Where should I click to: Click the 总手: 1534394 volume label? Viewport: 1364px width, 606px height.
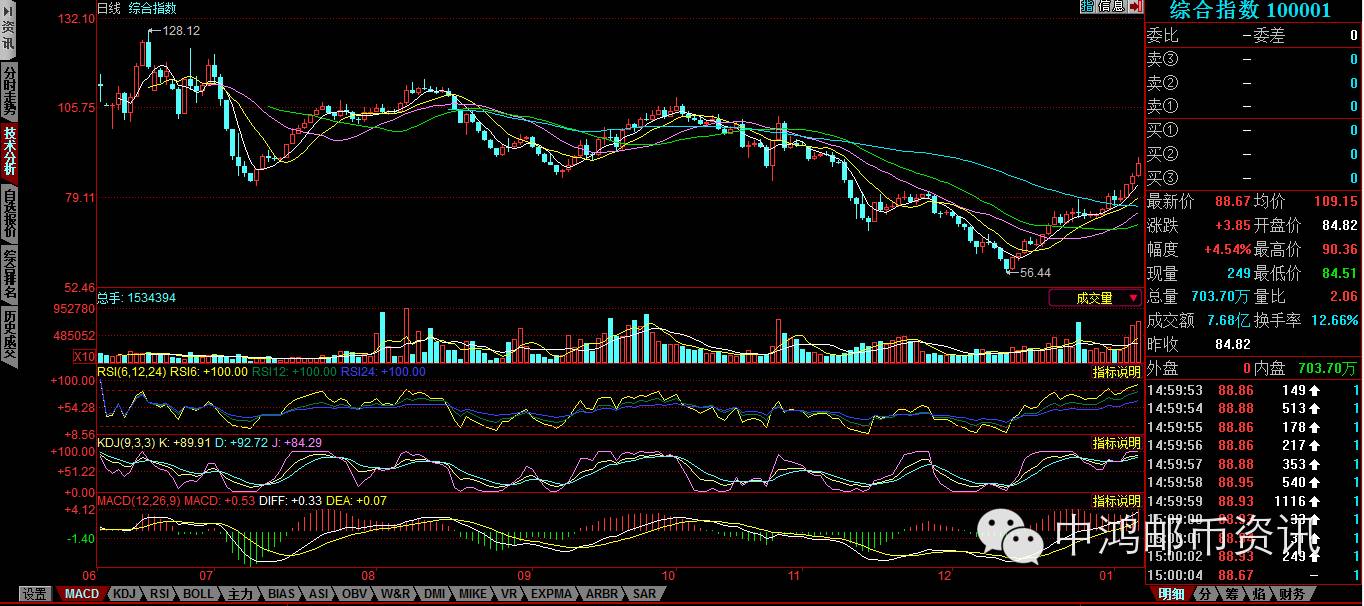click(x=137, y=297)
